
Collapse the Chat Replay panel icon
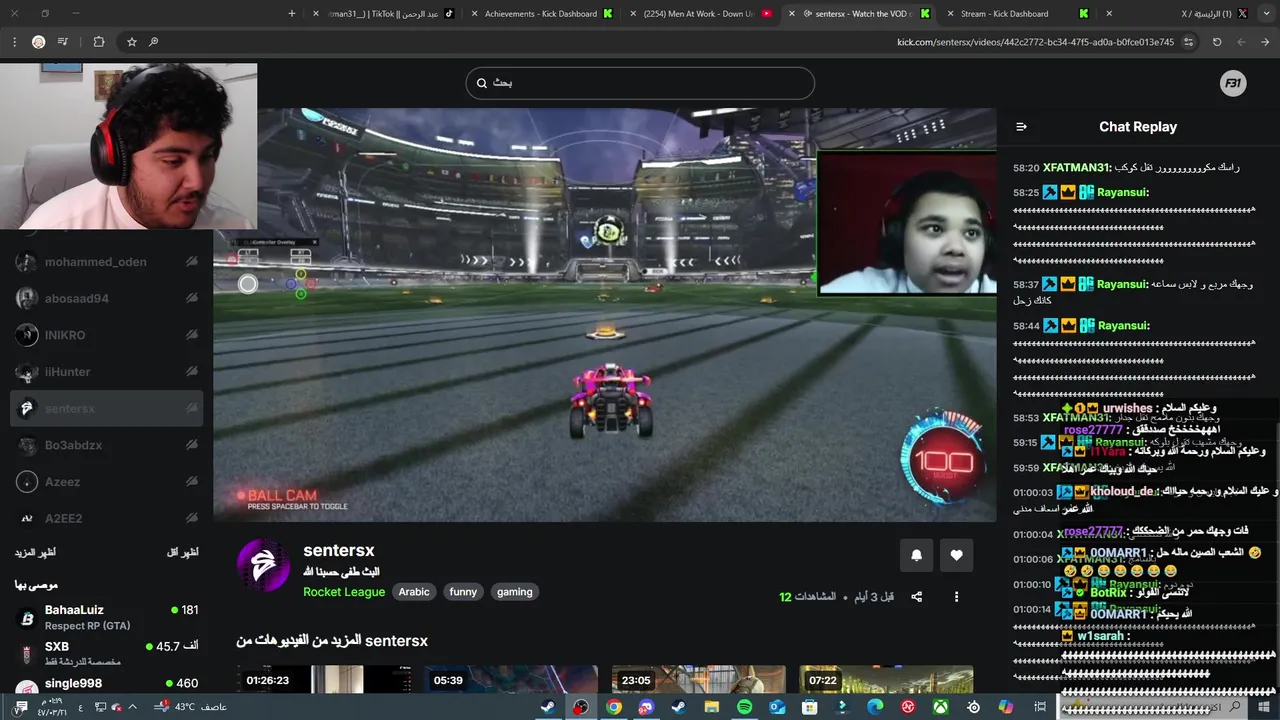[1021, 127]
